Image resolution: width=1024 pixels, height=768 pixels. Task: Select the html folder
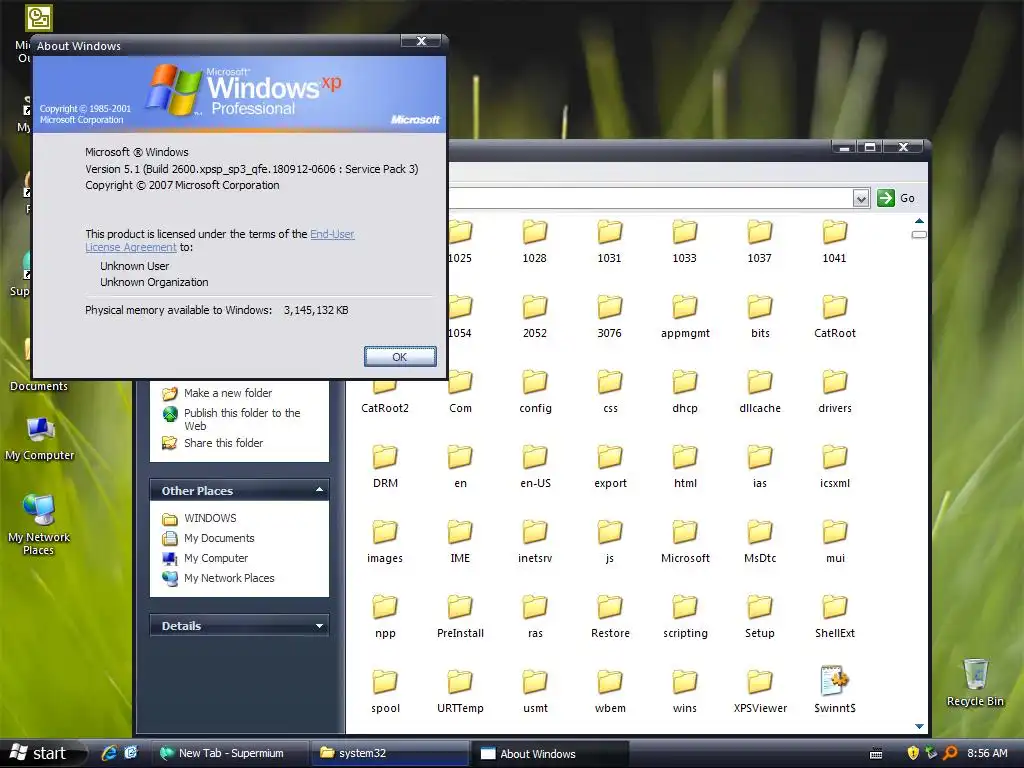tap(685, 466)
